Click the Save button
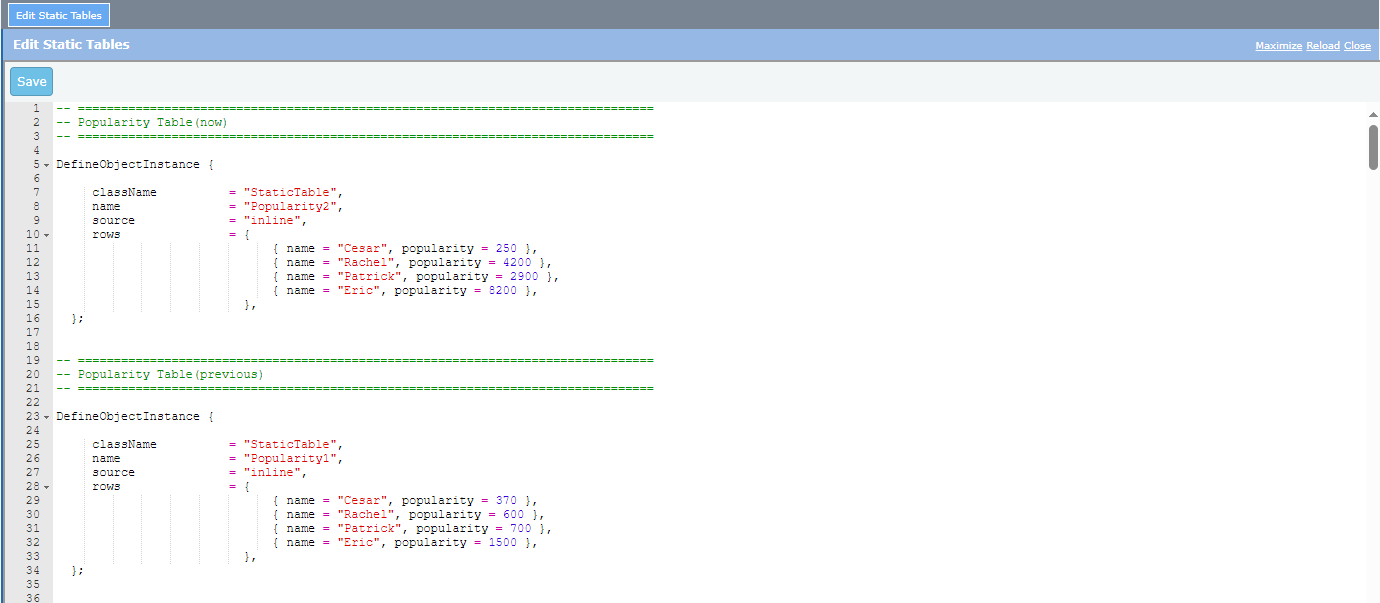 [32, 82]
